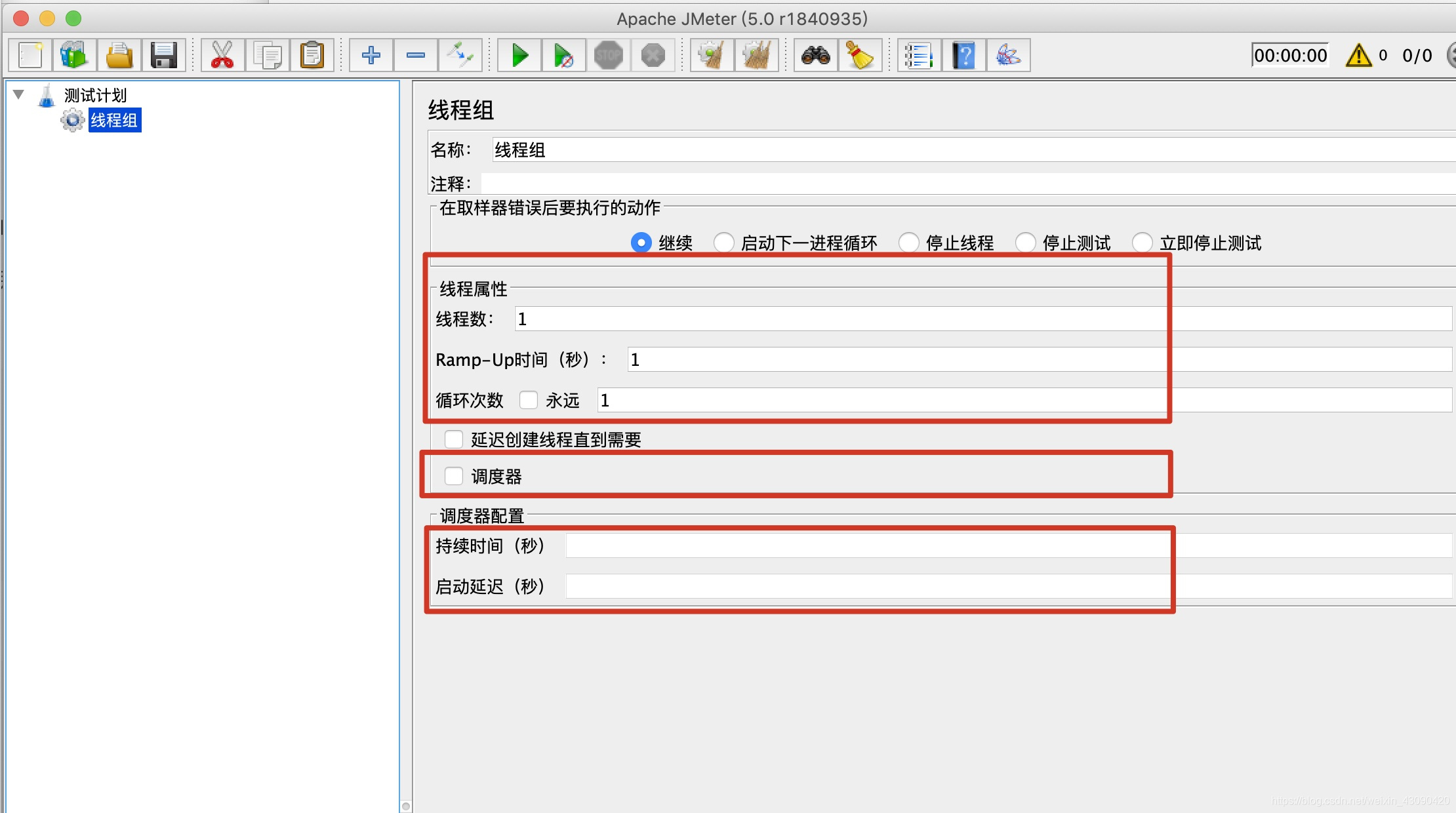Open Help question mark icon
Image resolution: width=1456 pixels, height=813 pixels.
[963, 55]
